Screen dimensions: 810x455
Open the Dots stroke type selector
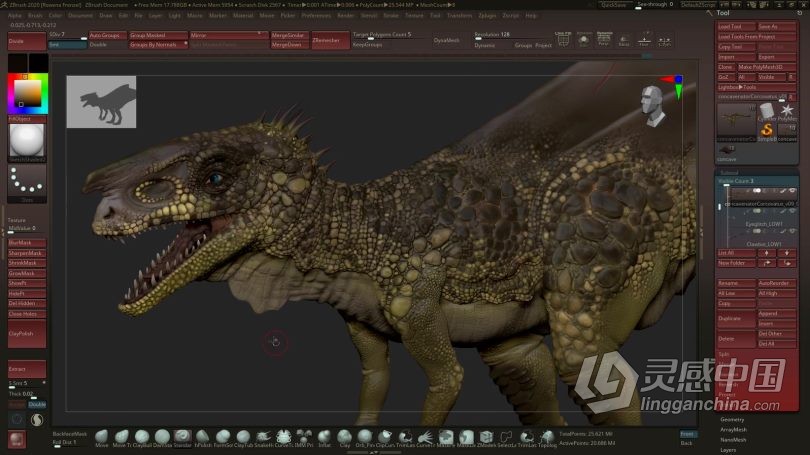[27, 183]
